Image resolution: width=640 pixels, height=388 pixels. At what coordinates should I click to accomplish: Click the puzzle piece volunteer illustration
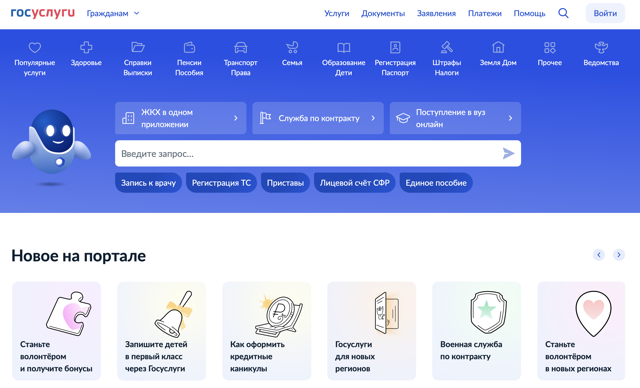tap(69, 313)
